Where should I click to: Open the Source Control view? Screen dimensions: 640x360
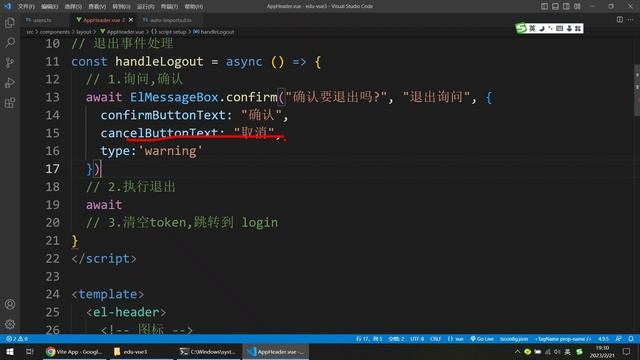[x=10, y=62]
